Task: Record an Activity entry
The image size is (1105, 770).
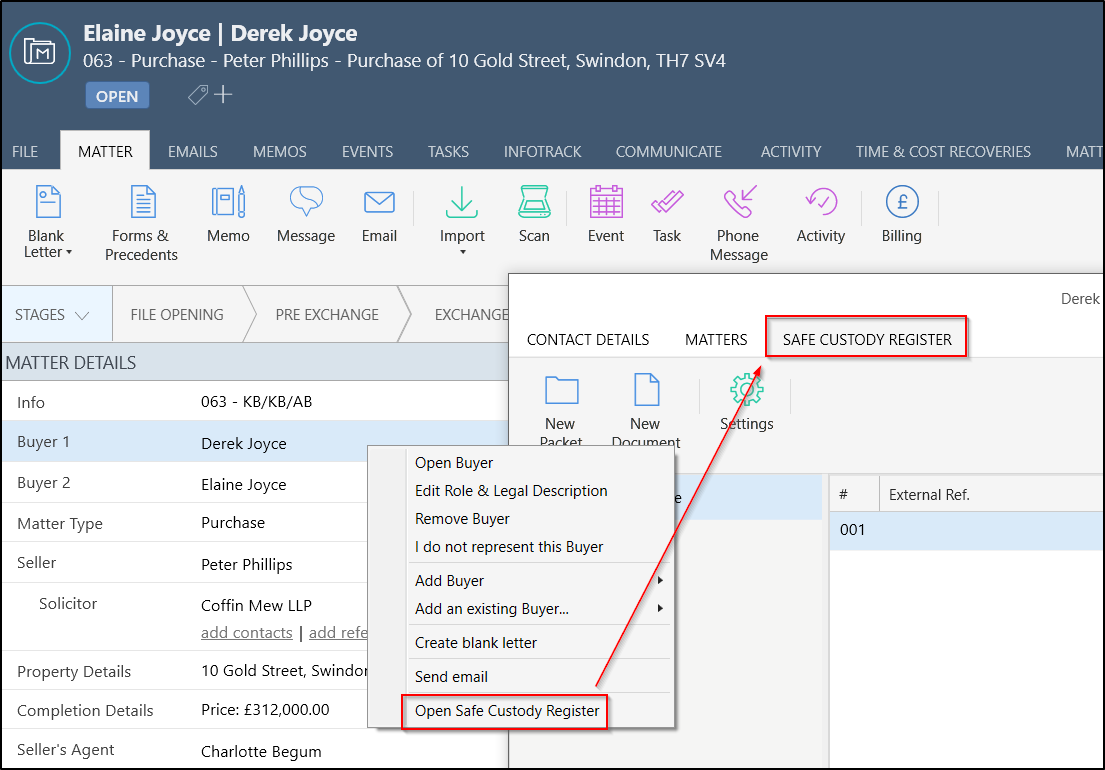Action: (820, 215)
